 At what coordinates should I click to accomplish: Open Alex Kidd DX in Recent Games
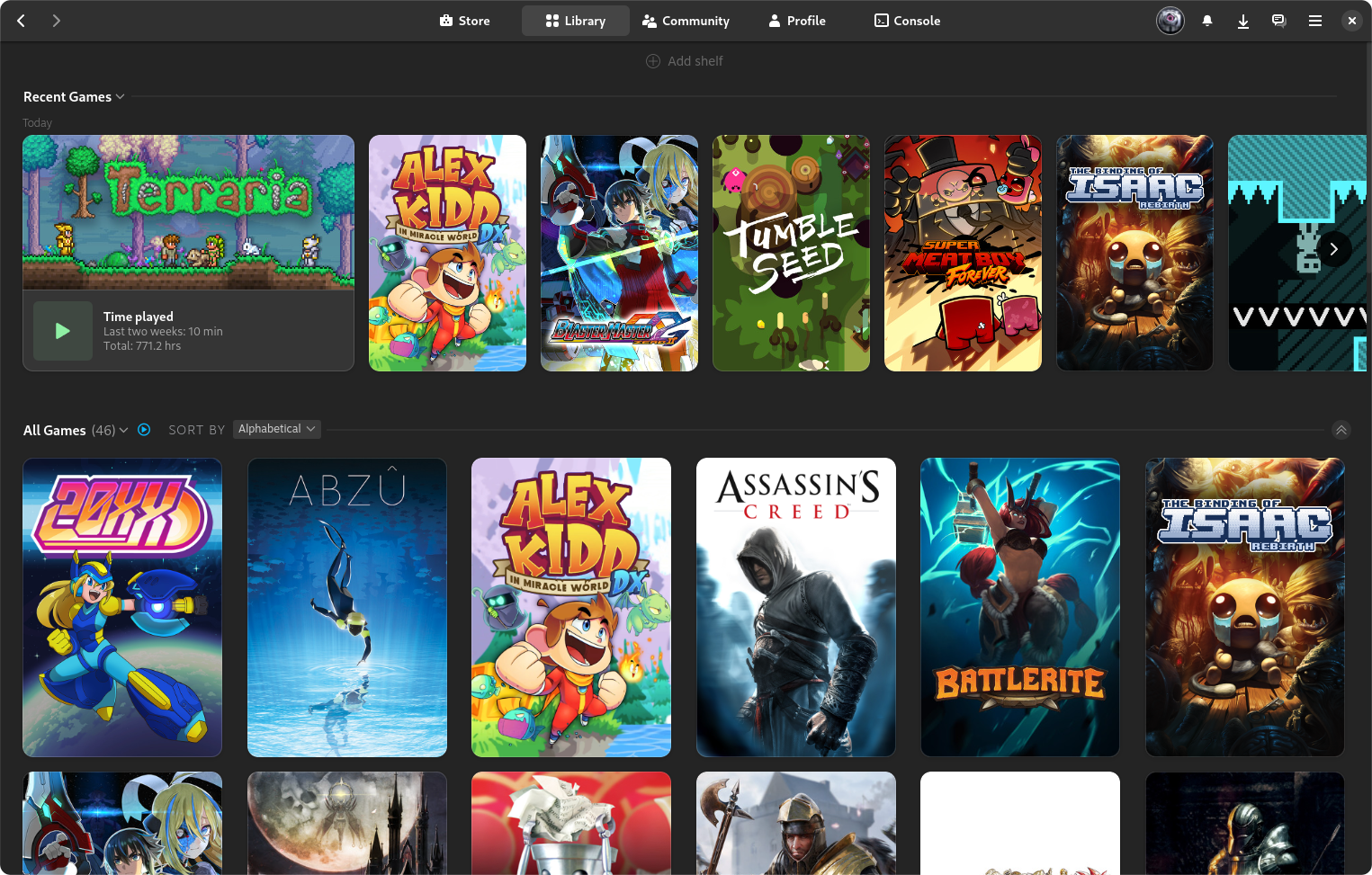pyautogui.click(x=447, y=253)
